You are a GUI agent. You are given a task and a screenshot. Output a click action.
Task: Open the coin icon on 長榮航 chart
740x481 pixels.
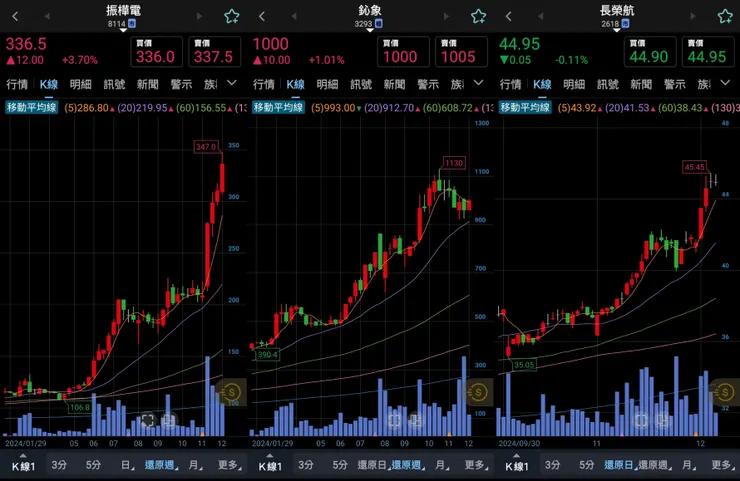tap(725, 392)
